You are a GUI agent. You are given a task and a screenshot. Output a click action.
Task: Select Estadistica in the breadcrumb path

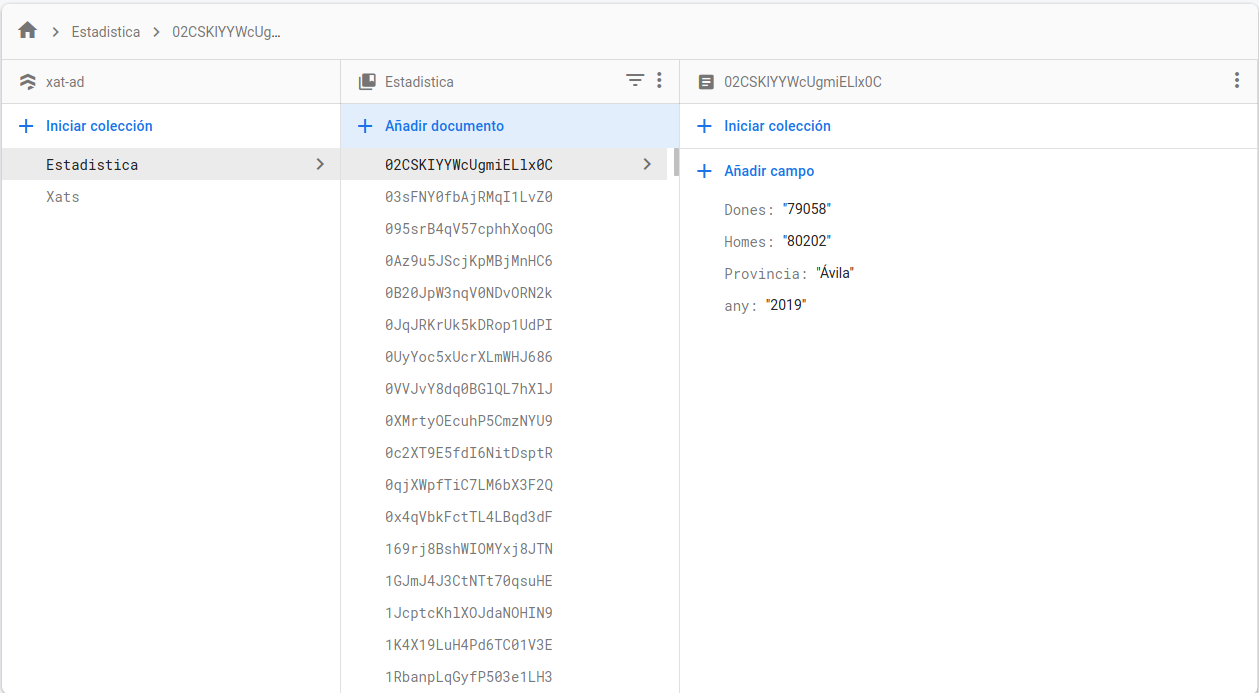coord(106,32)
